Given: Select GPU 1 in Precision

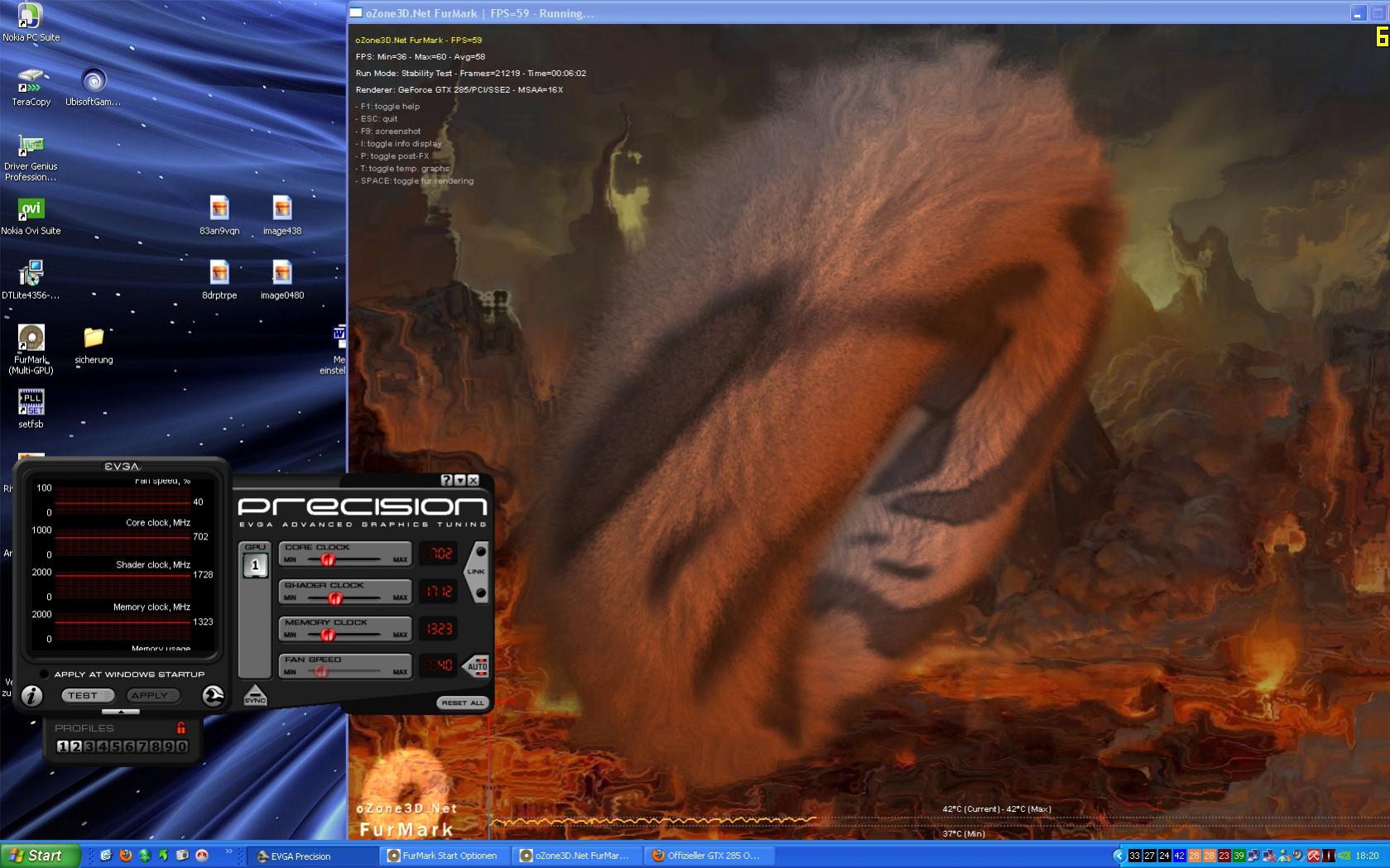Looking at the screenshot, I should click(x=255, y=565).
